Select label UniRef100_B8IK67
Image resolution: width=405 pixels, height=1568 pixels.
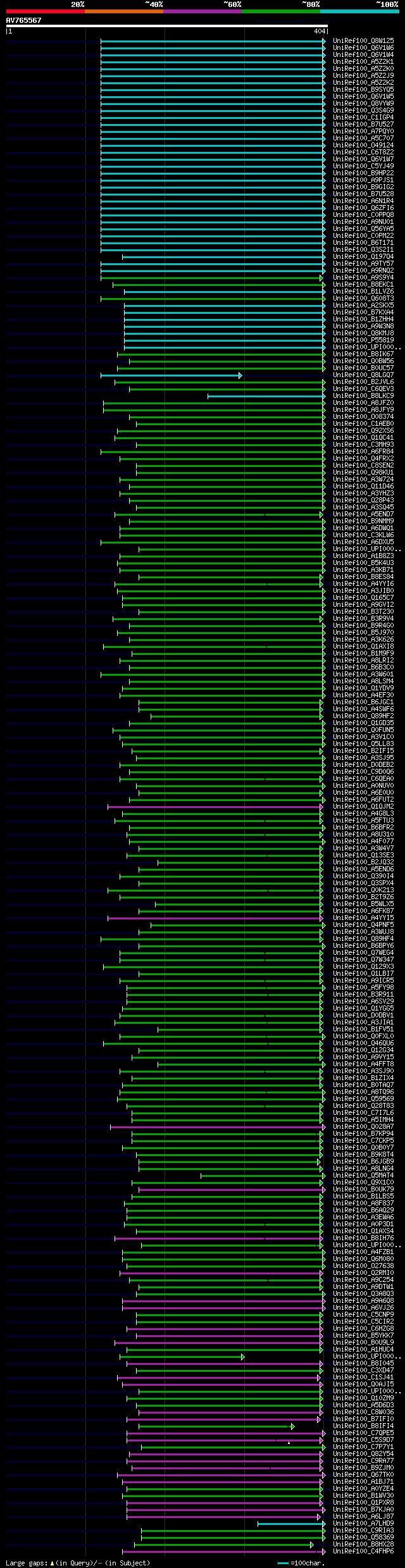[363, 354]
